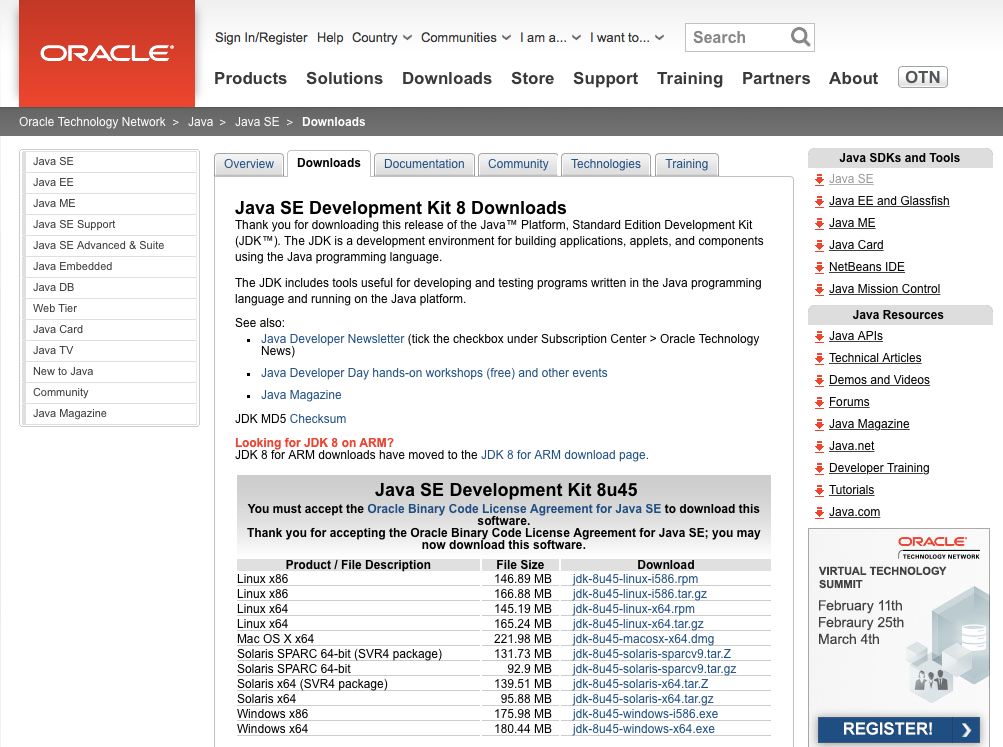Select Java EE in left sidebar
Image resolution: width=1003 pixels, height=747 pixels.
(109, 182)
